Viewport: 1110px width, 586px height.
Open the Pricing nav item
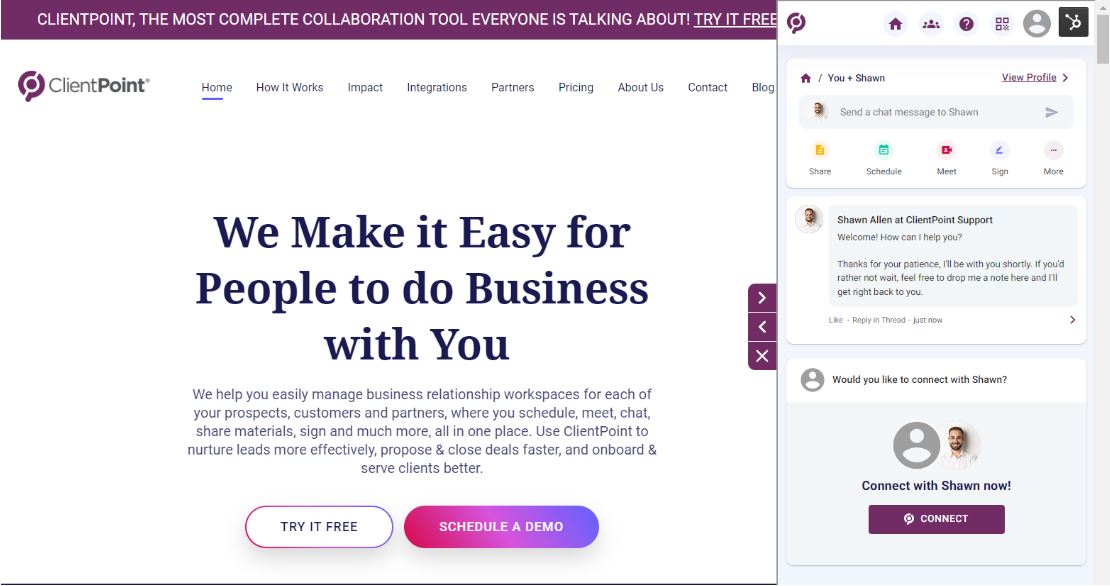576,88
